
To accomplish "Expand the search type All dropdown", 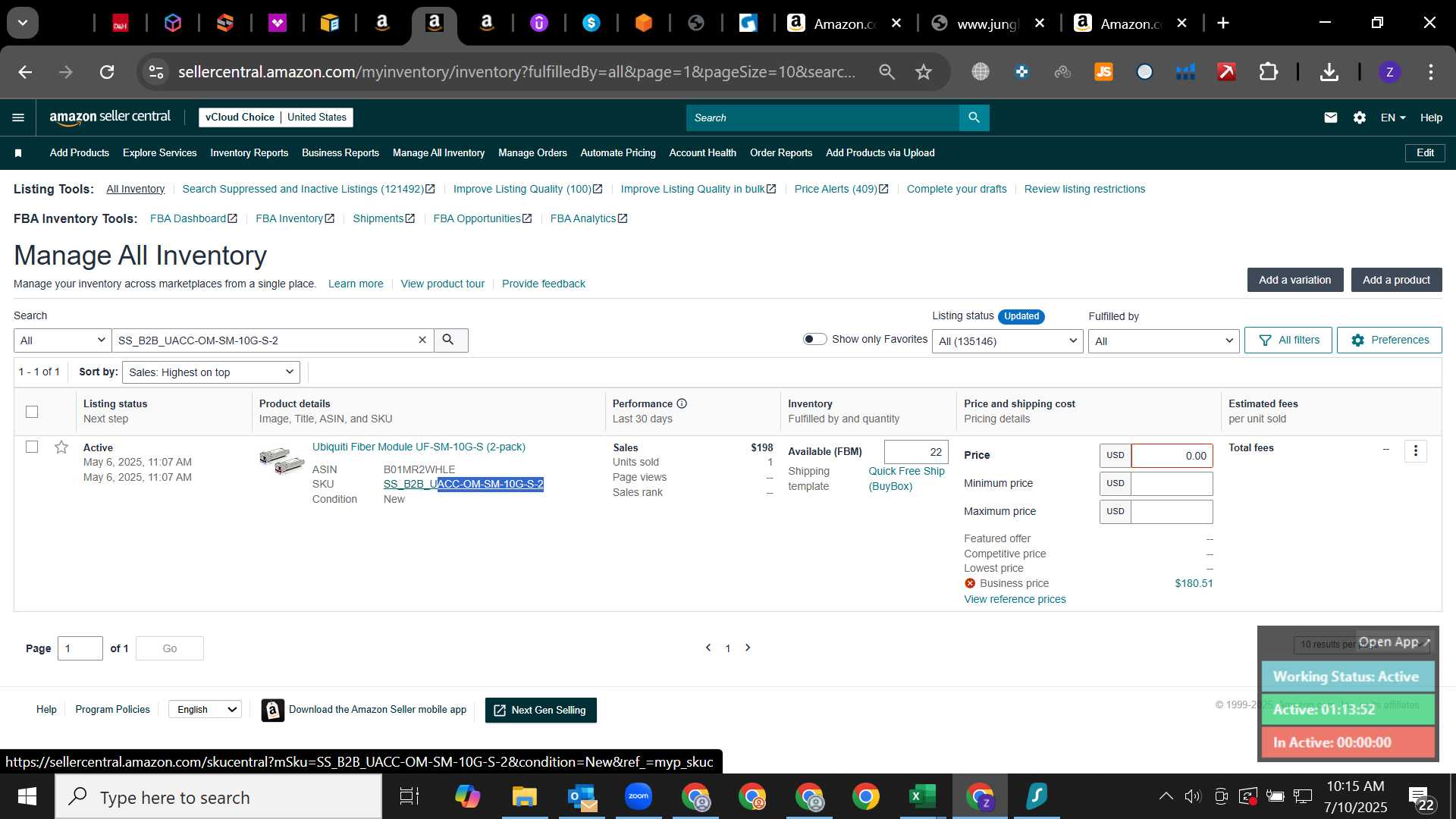I will pyautogui.click(x=63, y=340).
